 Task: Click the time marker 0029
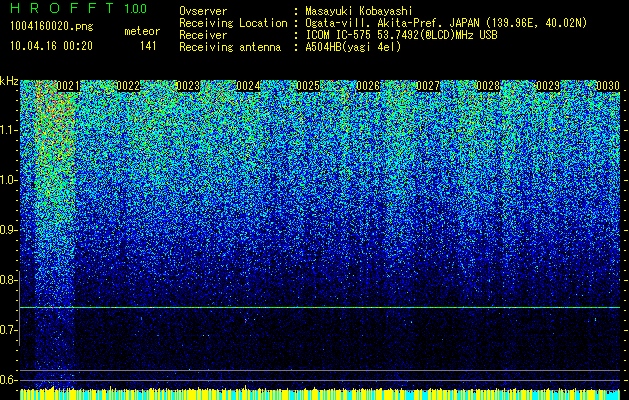548,86
